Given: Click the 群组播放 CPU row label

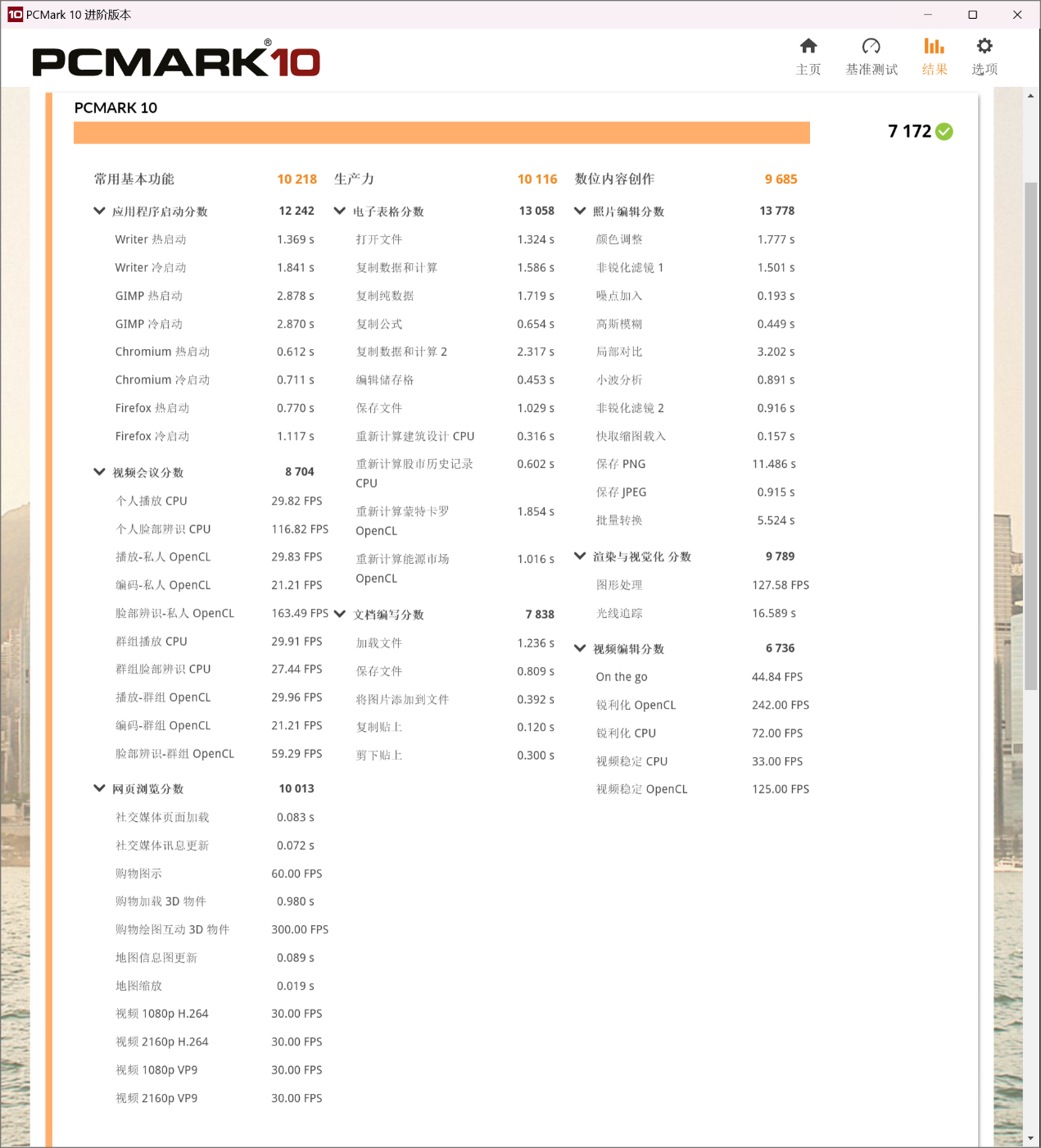Looking at the screenshot, I should 152,642.
